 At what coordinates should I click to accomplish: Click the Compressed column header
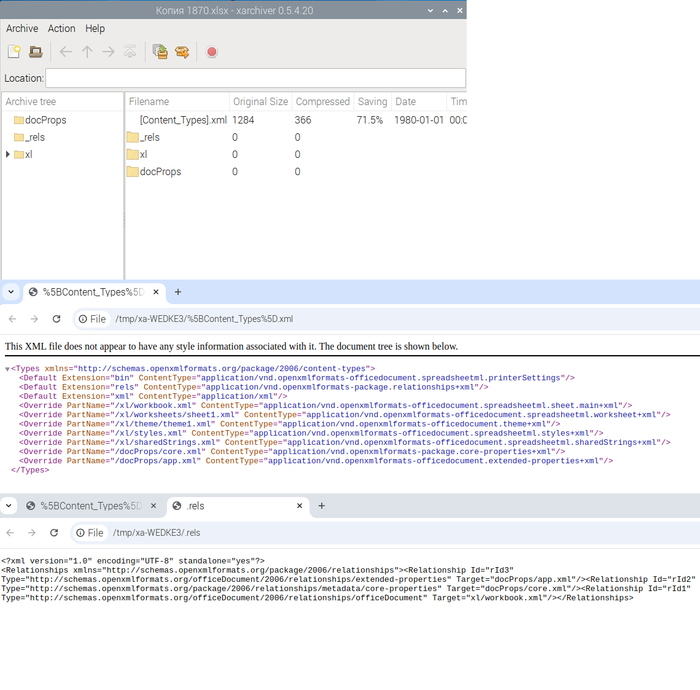[323, 102]
